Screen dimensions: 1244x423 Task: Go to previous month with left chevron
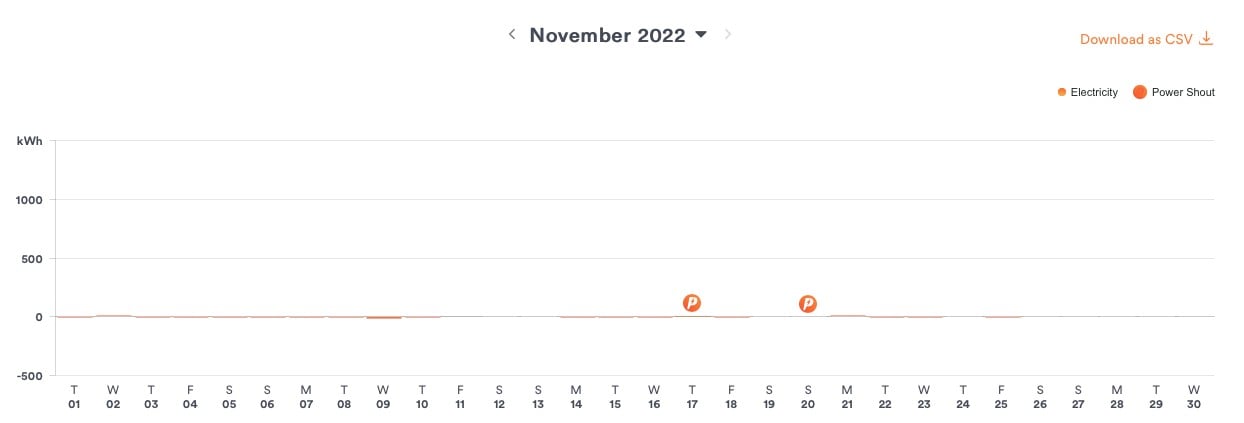tap(512, 35)
